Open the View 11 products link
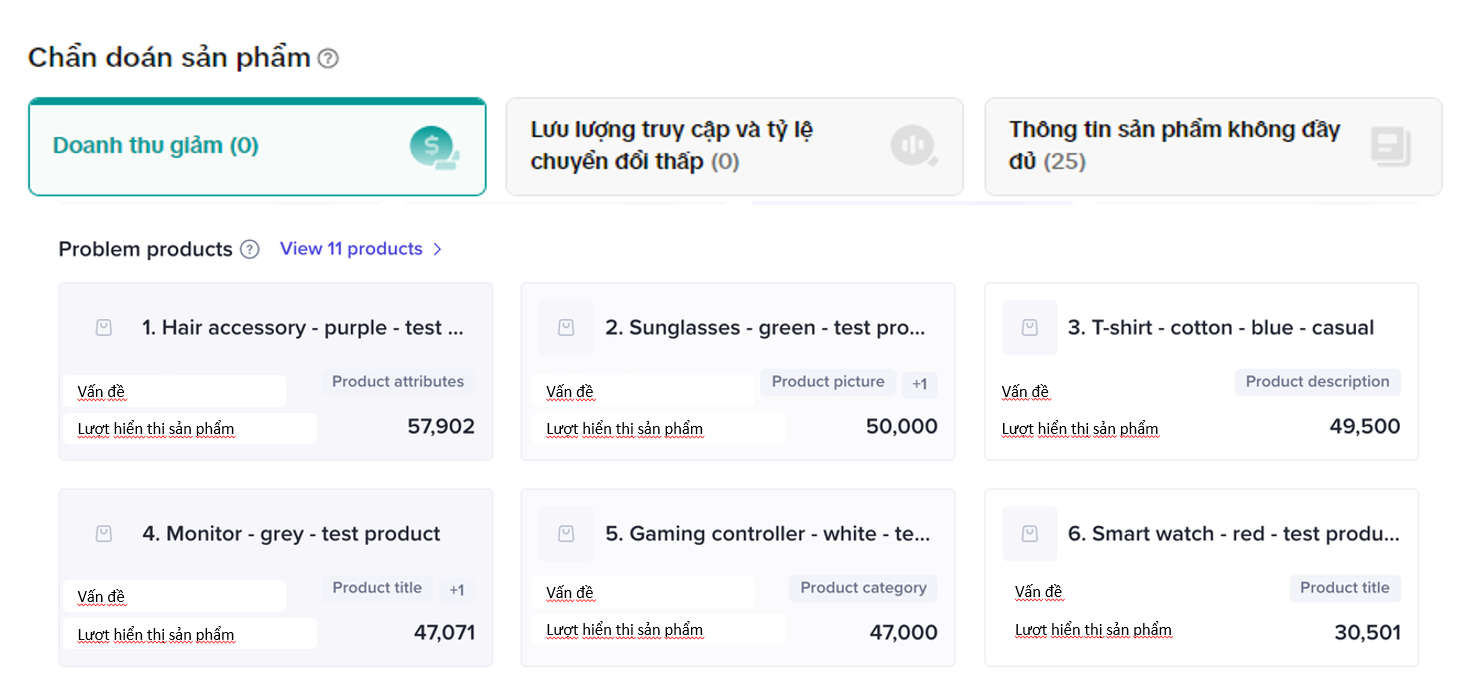This screenshot has width=1475, height=690. click(x=351, y=249)
